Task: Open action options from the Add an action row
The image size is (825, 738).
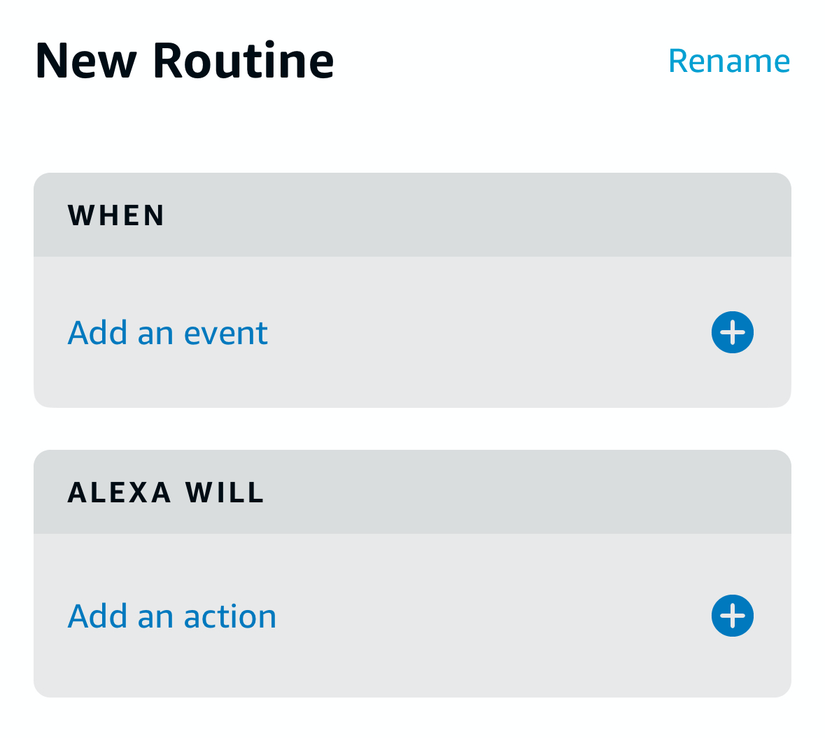Action: pos(412,616)
